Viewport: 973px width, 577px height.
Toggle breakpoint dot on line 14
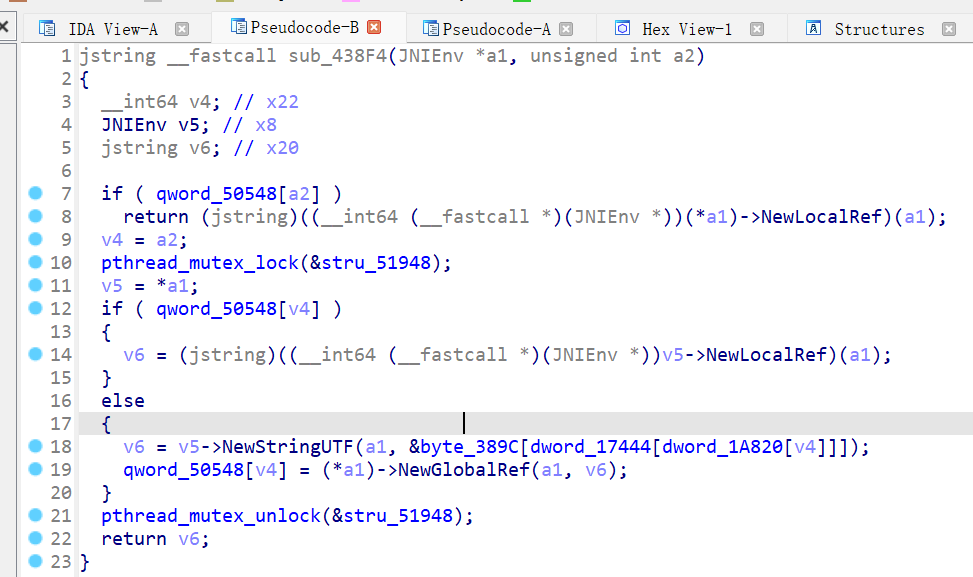(x=35, y=354)
